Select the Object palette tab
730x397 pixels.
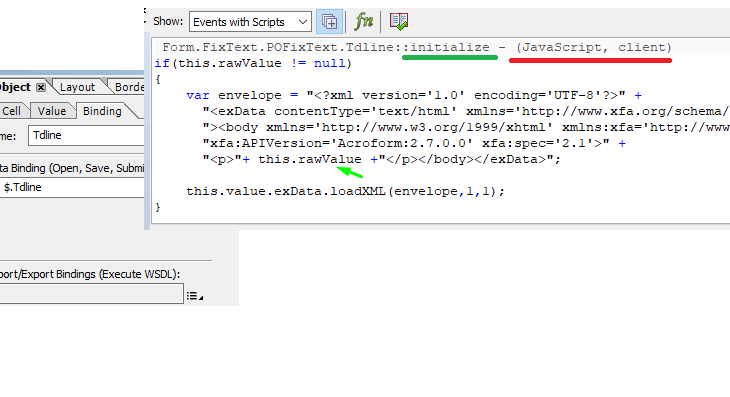[x=15, y=87]
